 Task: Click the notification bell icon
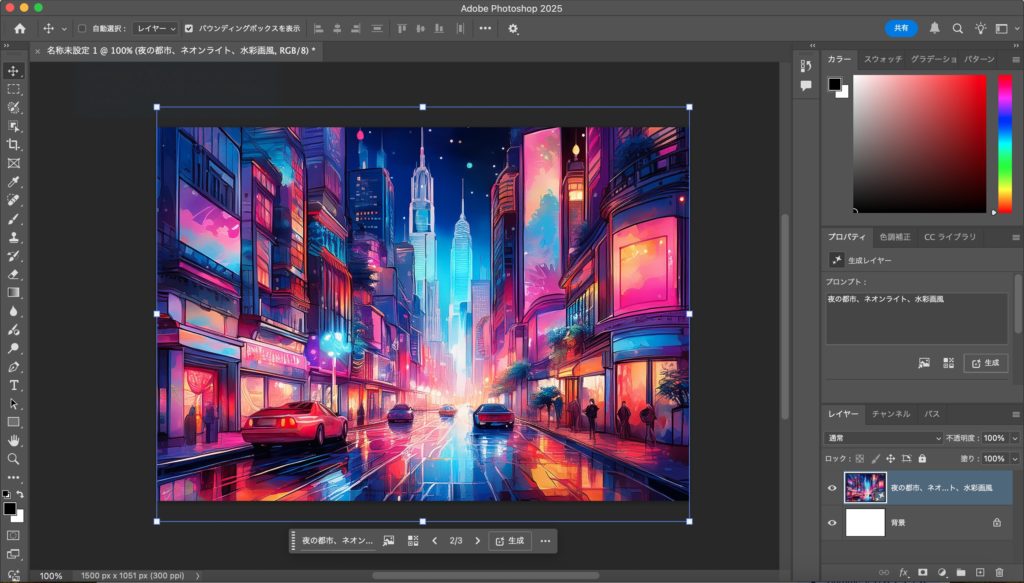click(934, 29)
